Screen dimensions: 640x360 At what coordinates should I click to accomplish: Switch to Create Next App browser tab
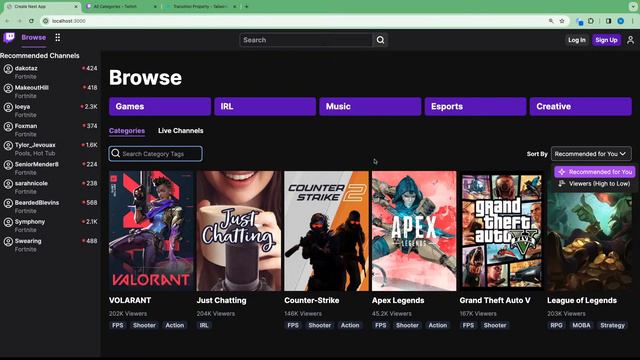[41, 7]
